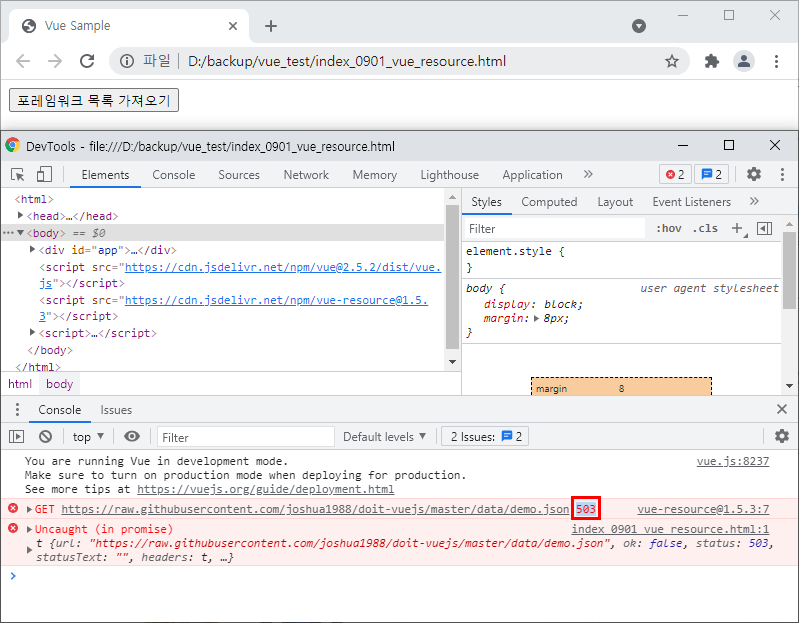The height and width of the screenshot is (623, 799).
Task: Click the Styles filter input field
Action: click(554, 229)
